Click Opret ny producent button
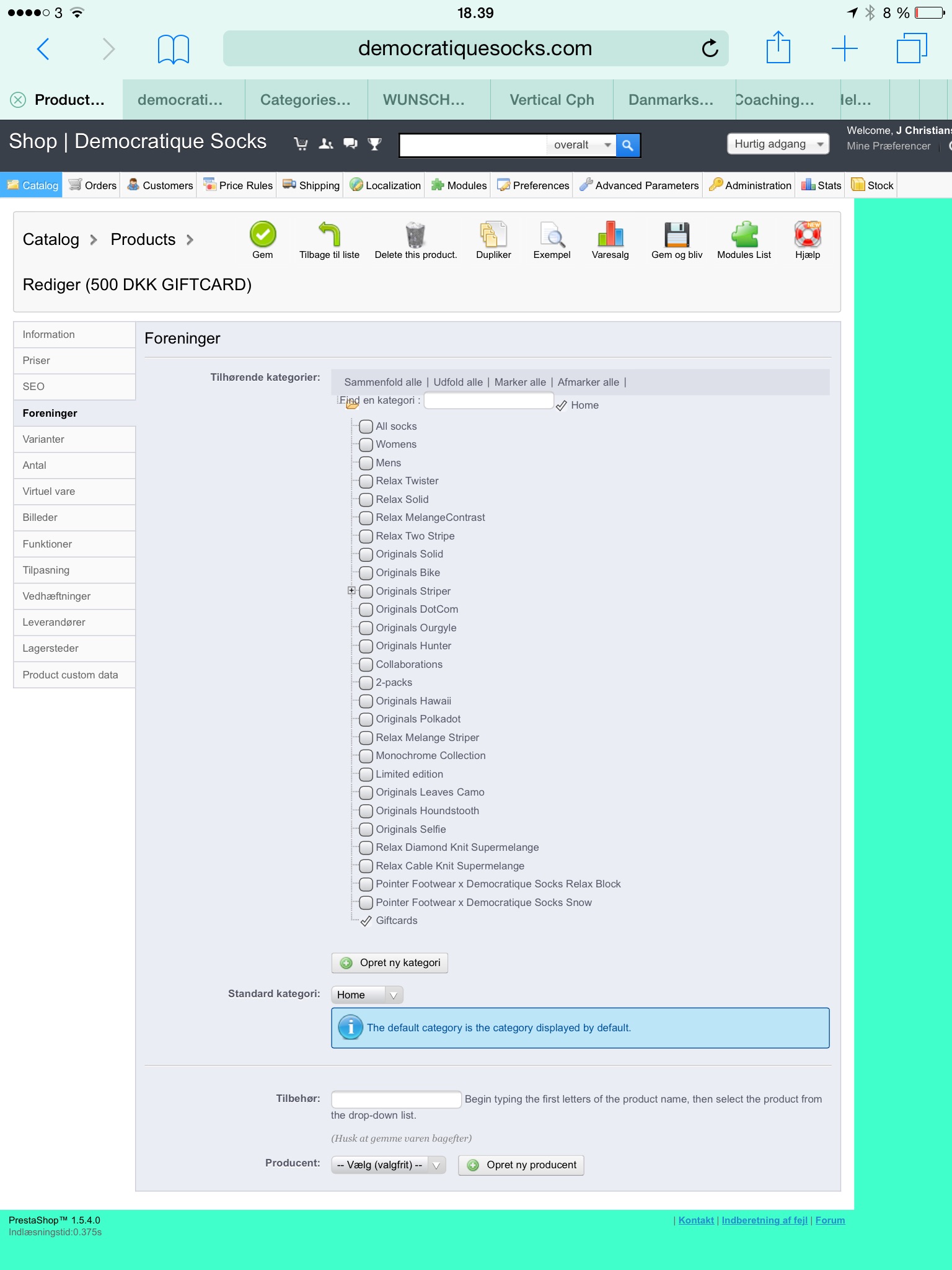This screenshot has width=952, height=1270. (x=521, y=1165)
